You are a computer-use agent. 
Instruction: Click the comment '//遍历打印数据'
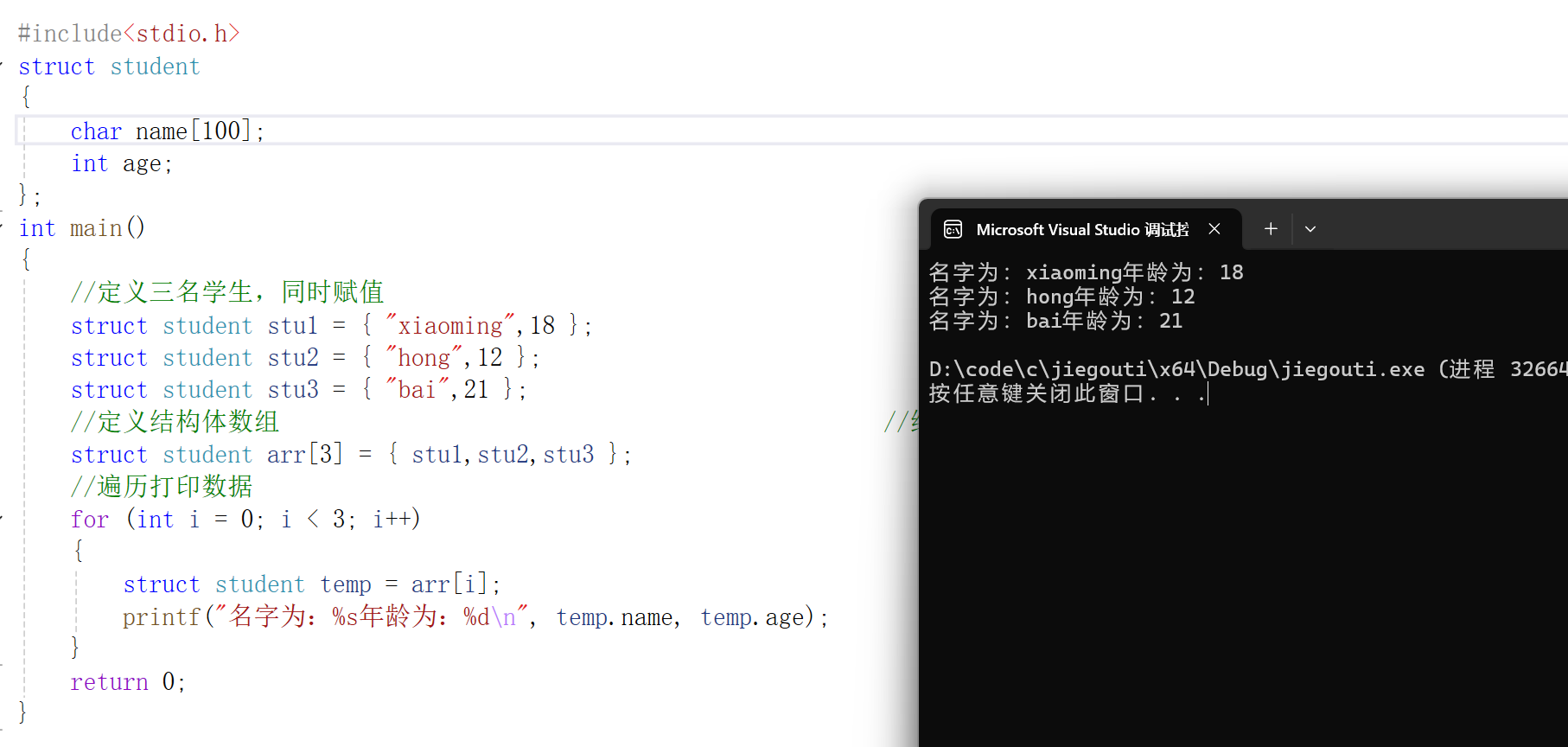(162, 487)
